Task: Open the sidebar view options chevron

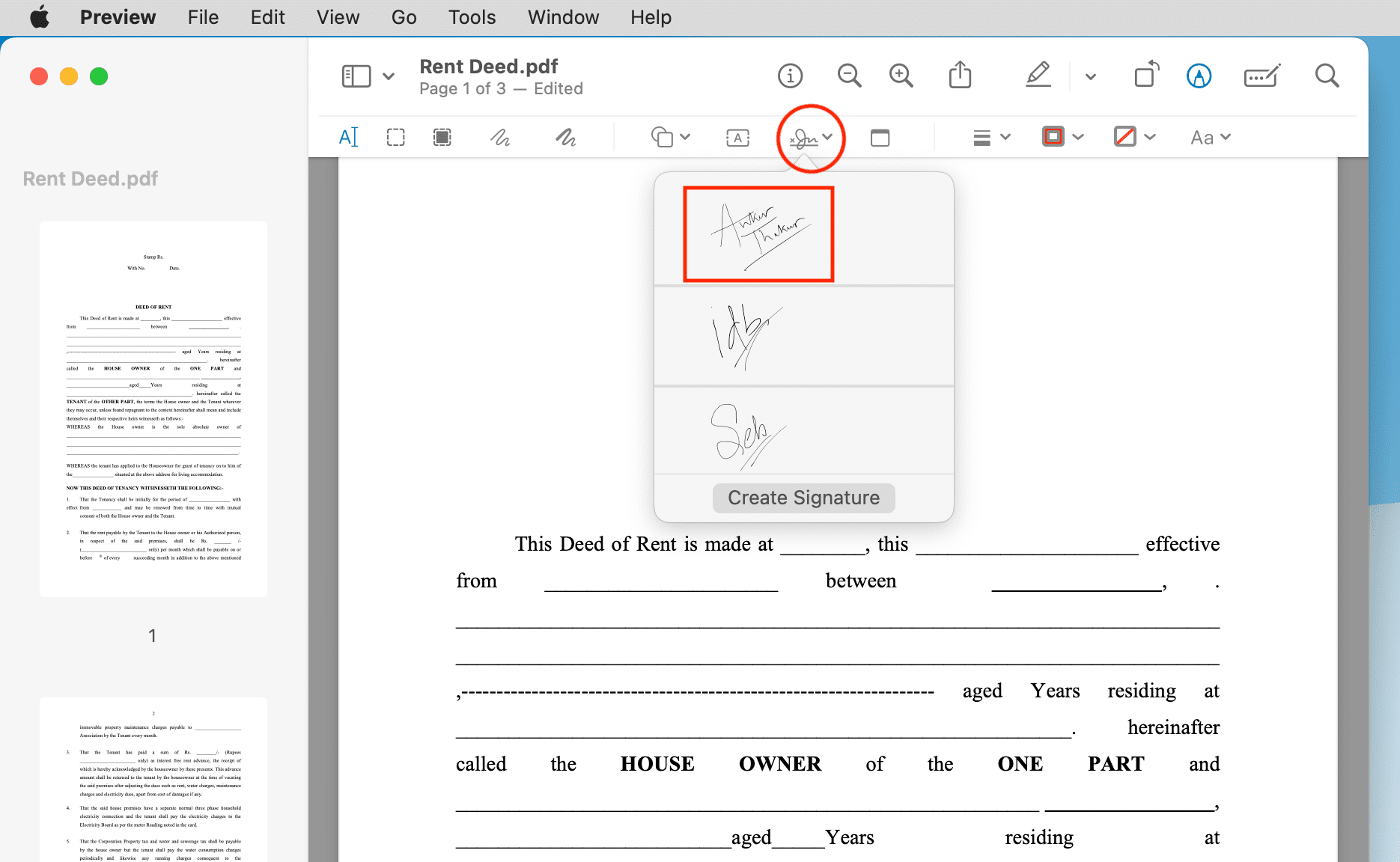Action: tap(389, 76)
